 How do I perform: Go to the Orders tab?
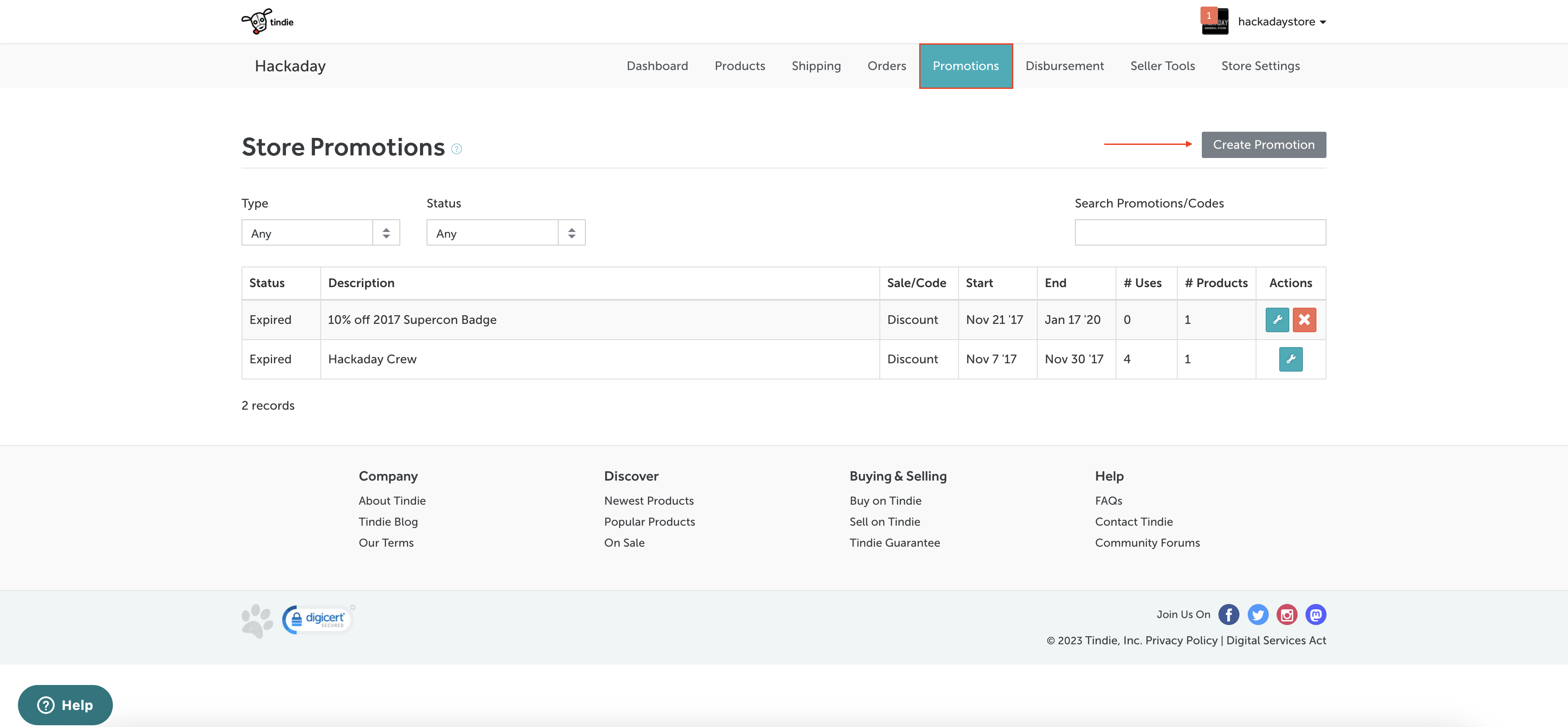pyautogui.click(x=886, y=66)
